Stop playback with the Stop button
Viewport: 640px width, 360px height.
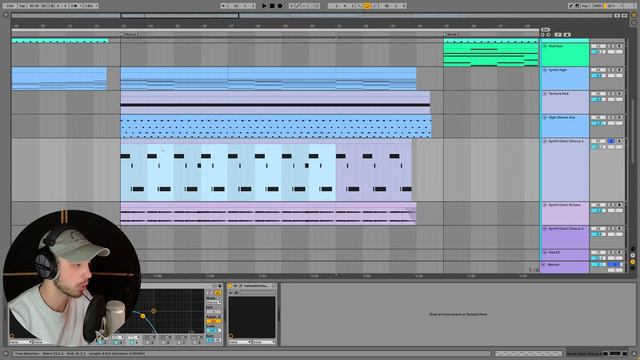point(272,6)
